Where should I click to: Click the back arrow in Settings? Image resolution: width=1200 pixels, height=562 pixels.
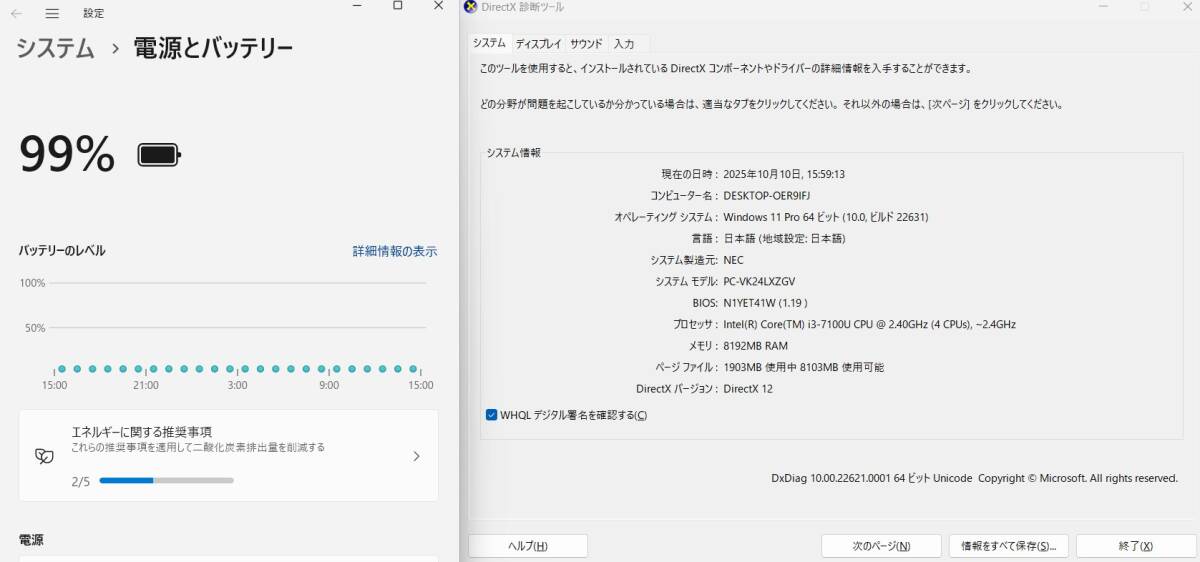point(17,13)
